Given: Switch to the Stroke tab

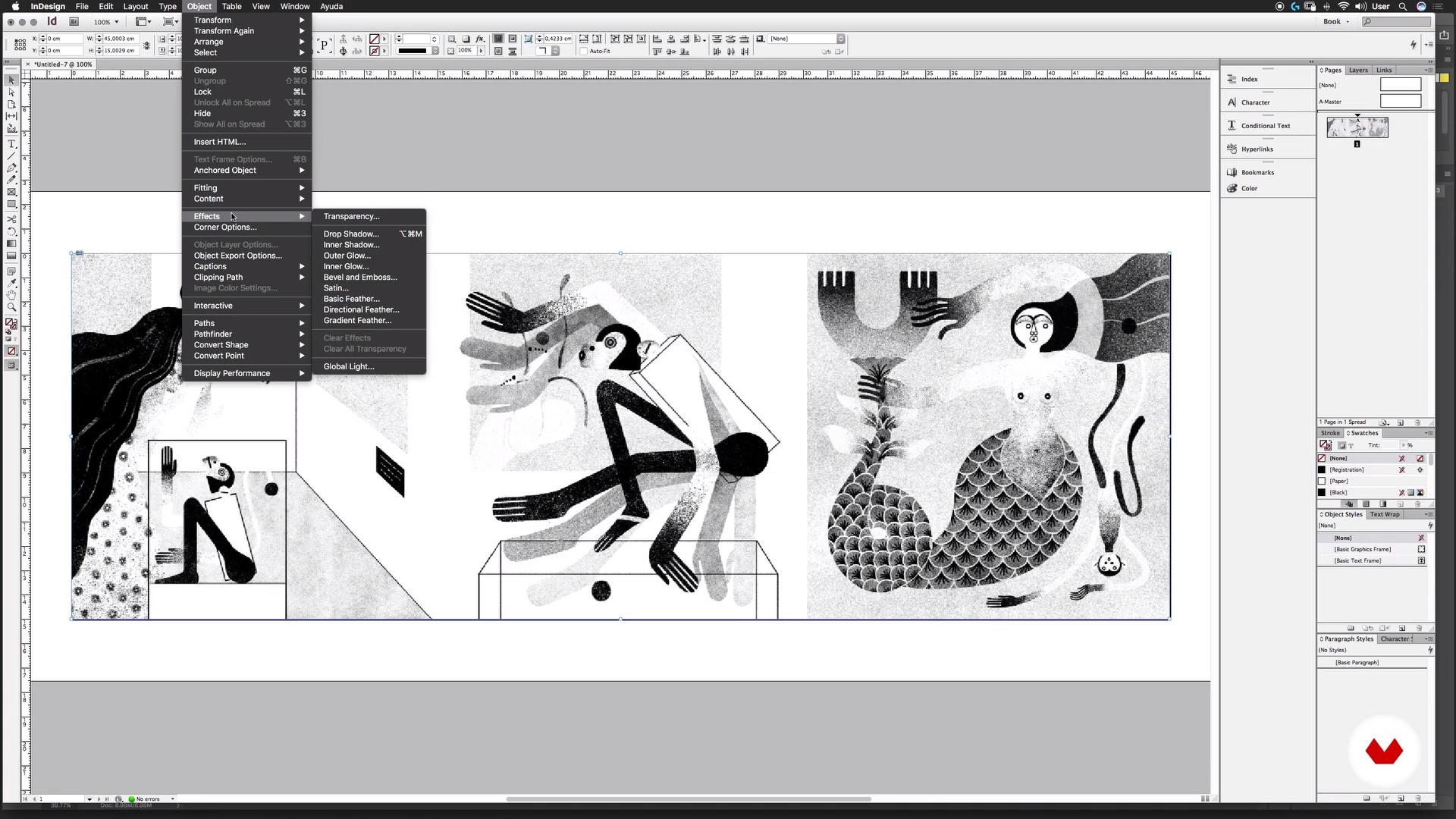Looking at the screenshot, I should (x=1330, y=433).
